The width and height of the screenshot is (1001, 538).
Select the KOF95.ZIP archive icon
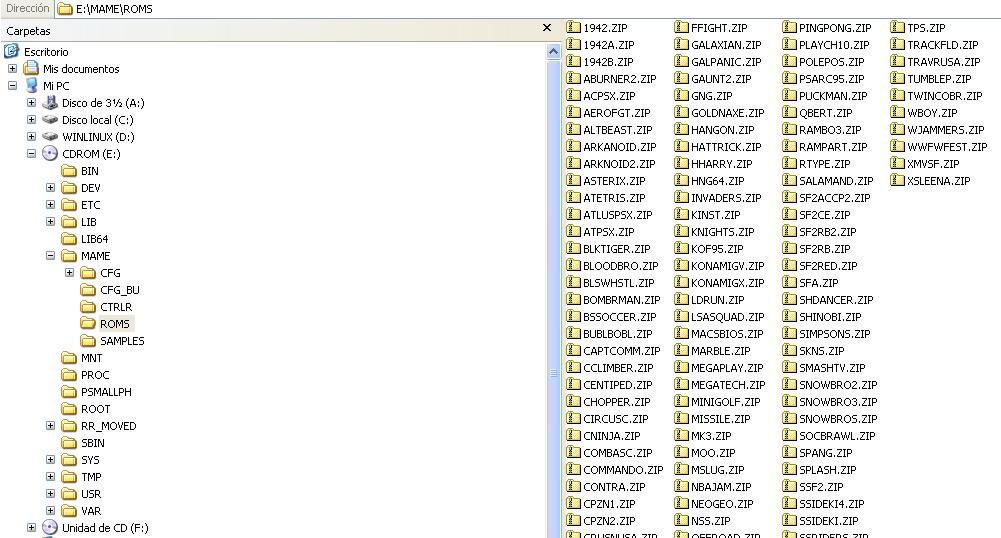pos(681,248)
